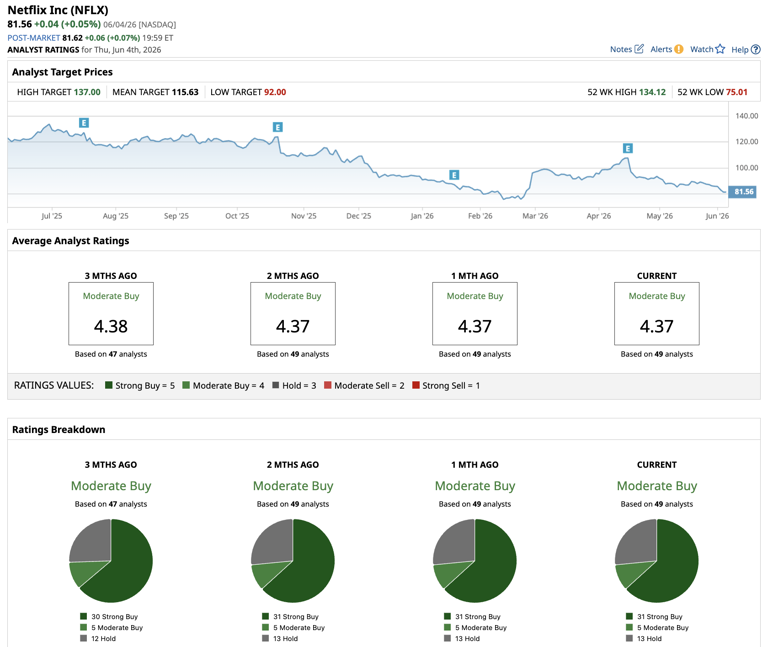The width and height of the screenshot is (768, 647).
Task: Click the Current ratings breakdown pie chart
Action: [656, 560]
